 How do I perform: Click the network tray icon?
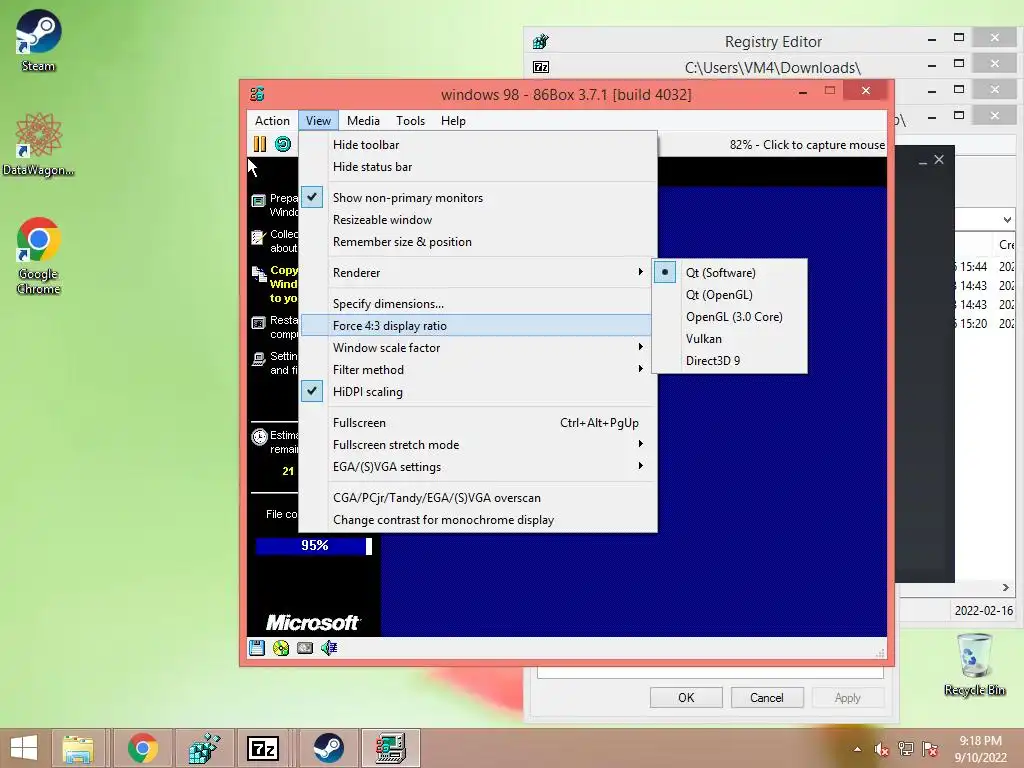click(906, 749)
